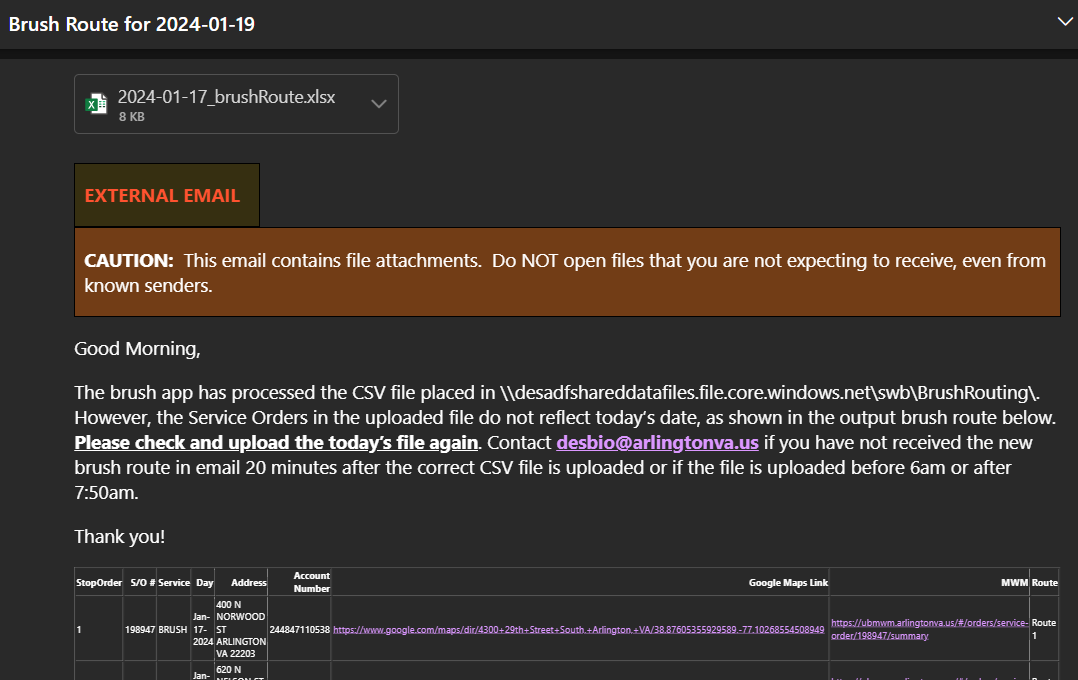Click the desbio@arlingtonva.us email link
The width and height of the screenshot is (1078, 680).
[657, 443]
